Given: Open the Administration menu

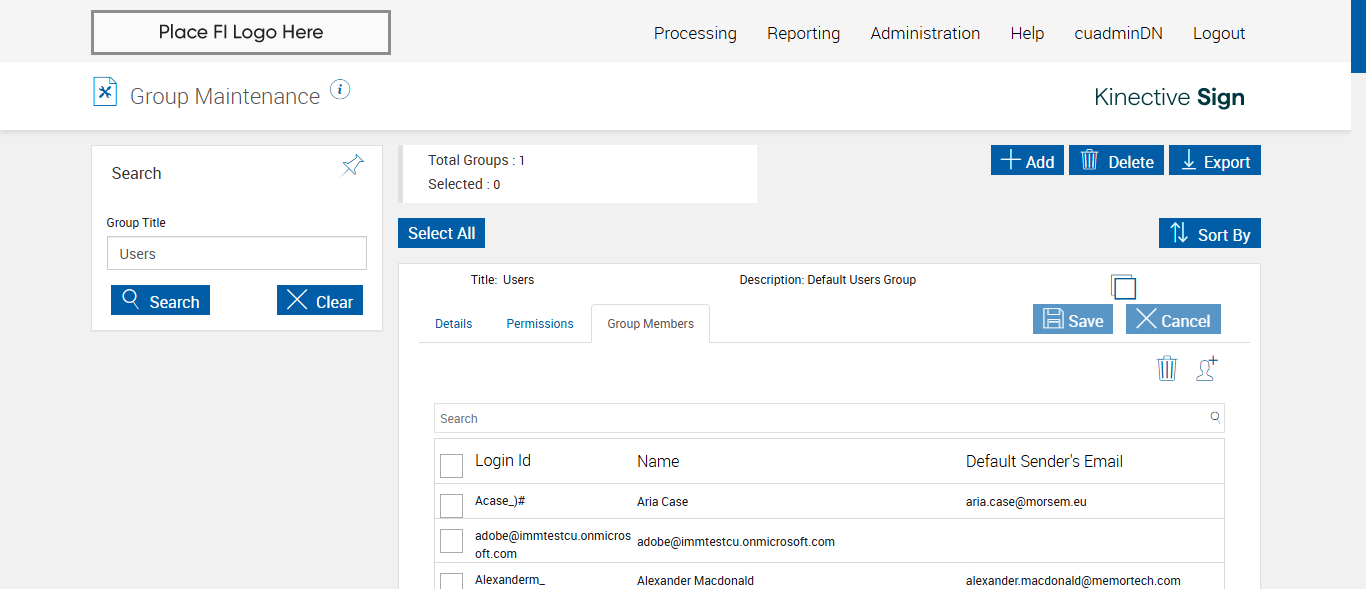Looking at the screenshot, I should click(x=925, y=33).
